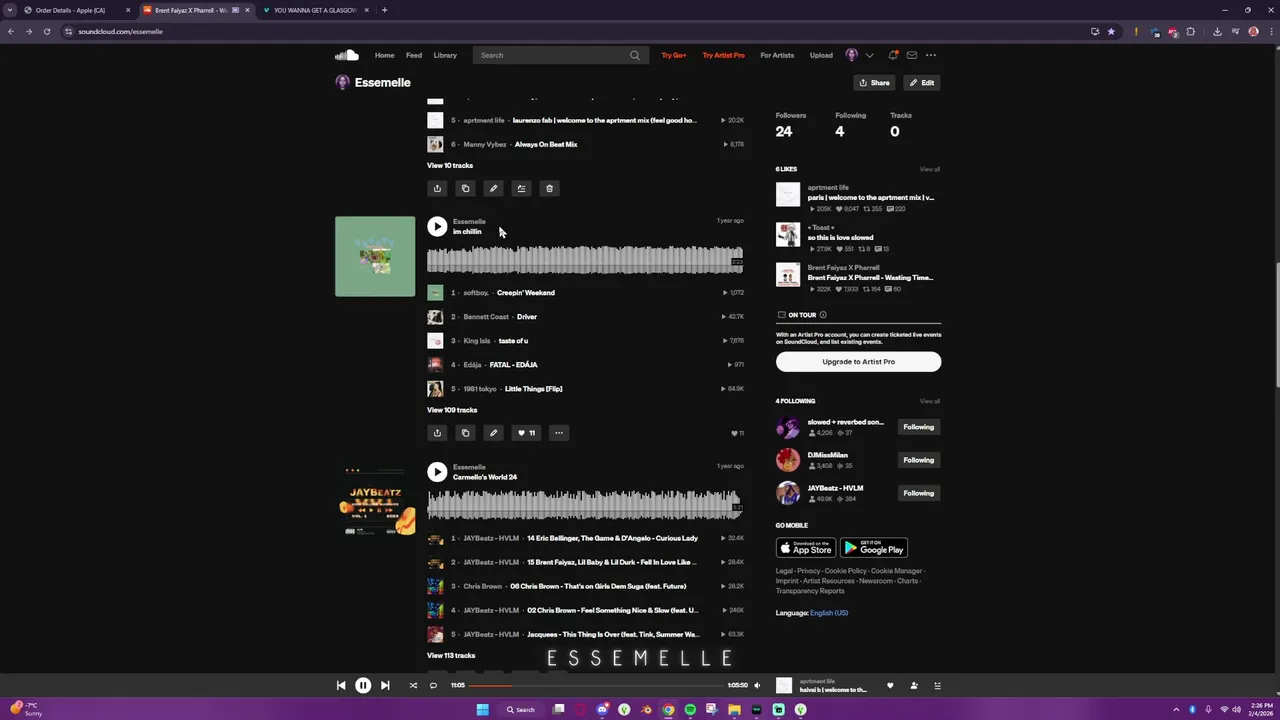Viewport: 1280px width, 720px height.
Task: Switch to the Order Details - Apple tab
Action: (76, 10)
